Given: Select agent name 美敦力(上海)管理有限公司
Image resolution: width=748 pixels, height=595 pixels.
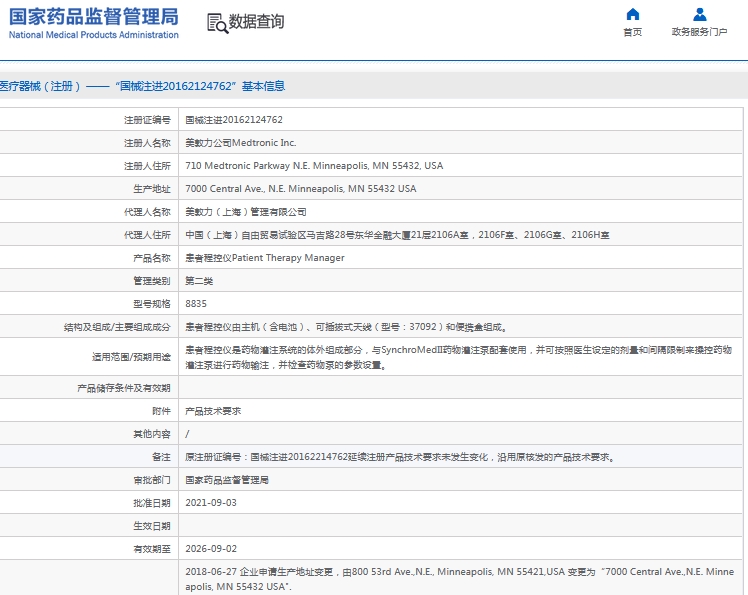Looking at the screenshot, I should pyautogui.click(x=246, y=212).
